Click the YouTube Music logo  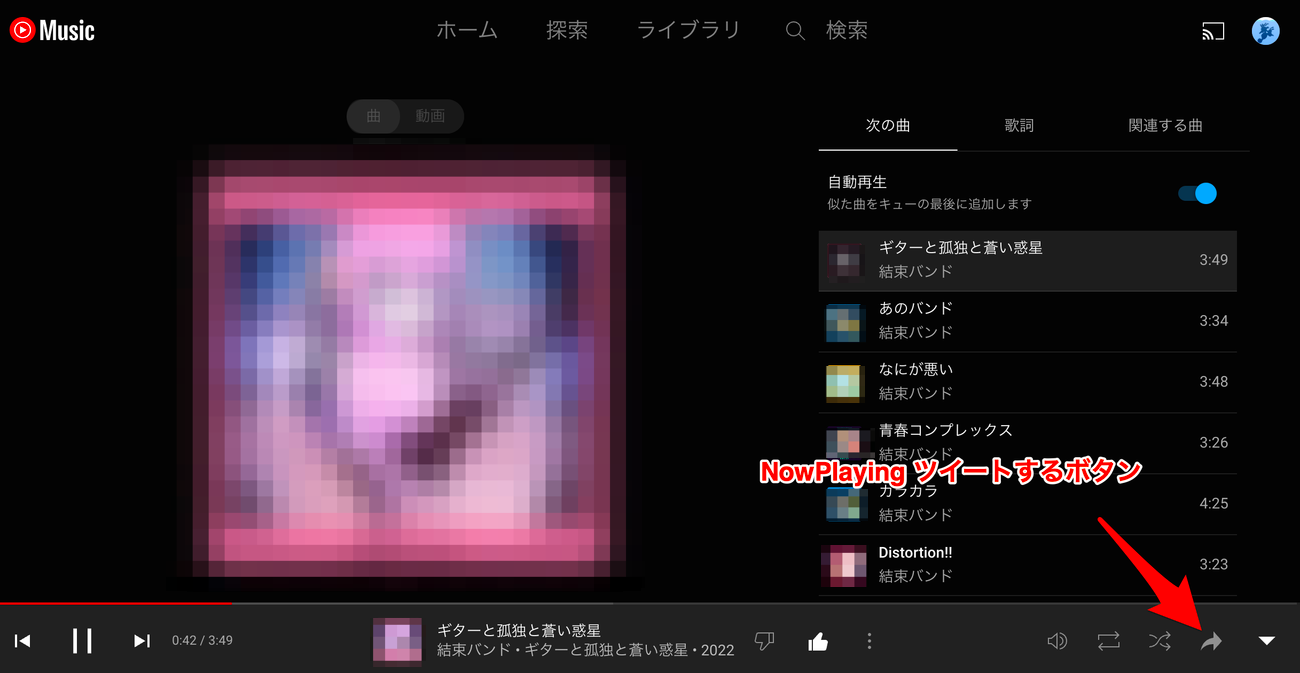52,30
